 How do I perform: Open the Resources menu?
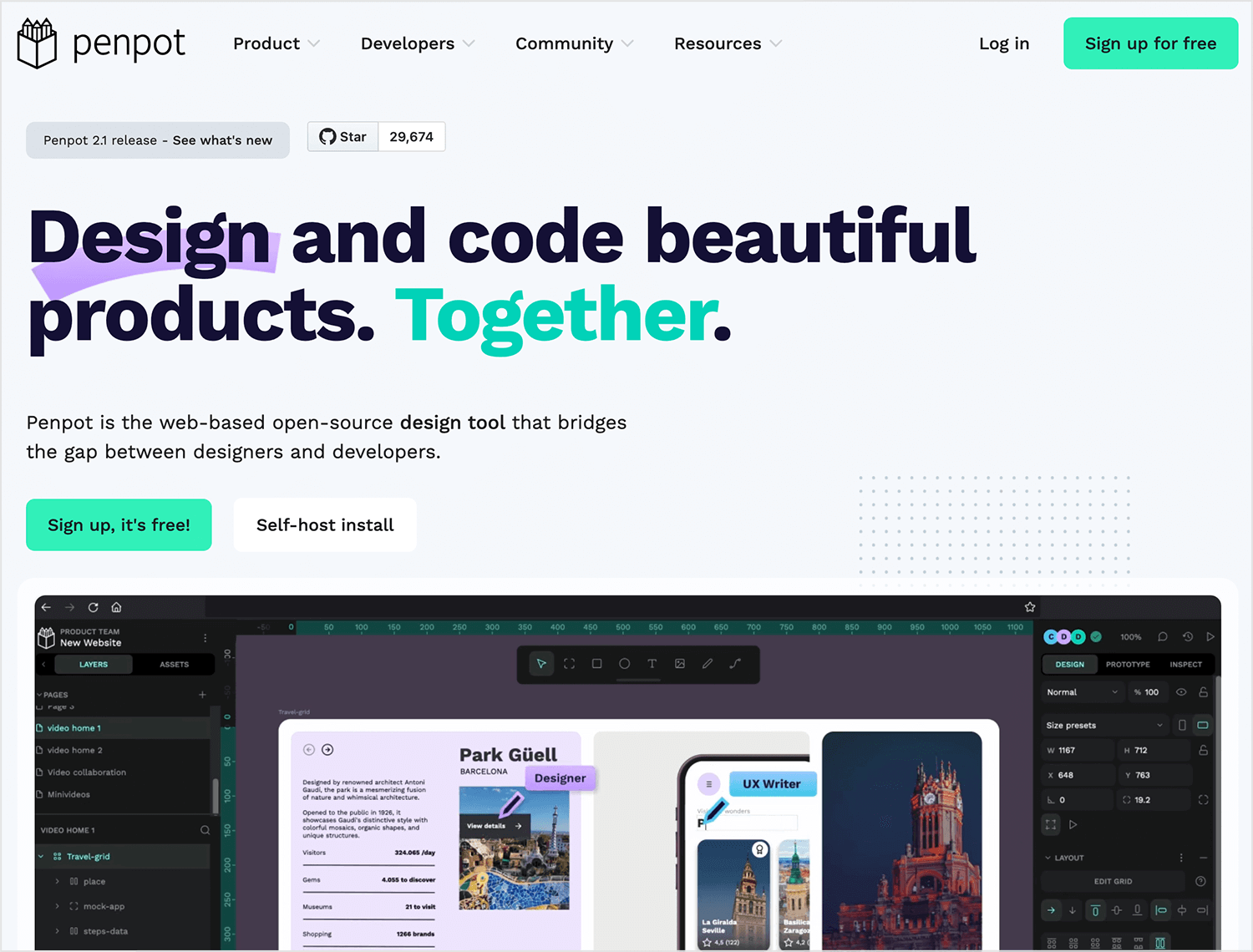pos(728,43)
